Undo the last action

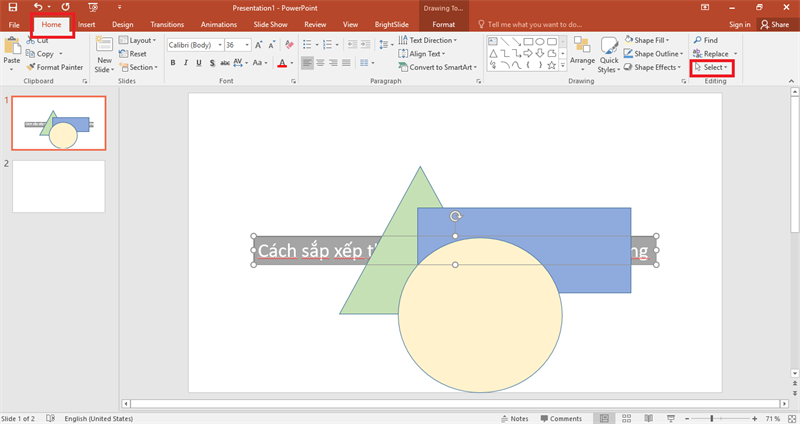coord(38,7)
